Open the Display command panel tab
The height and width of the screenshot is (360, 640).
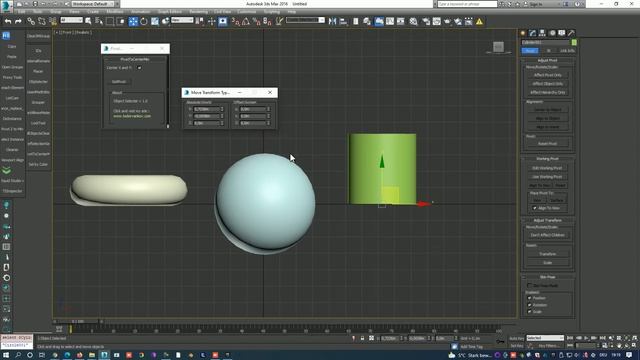click(562, 33)
